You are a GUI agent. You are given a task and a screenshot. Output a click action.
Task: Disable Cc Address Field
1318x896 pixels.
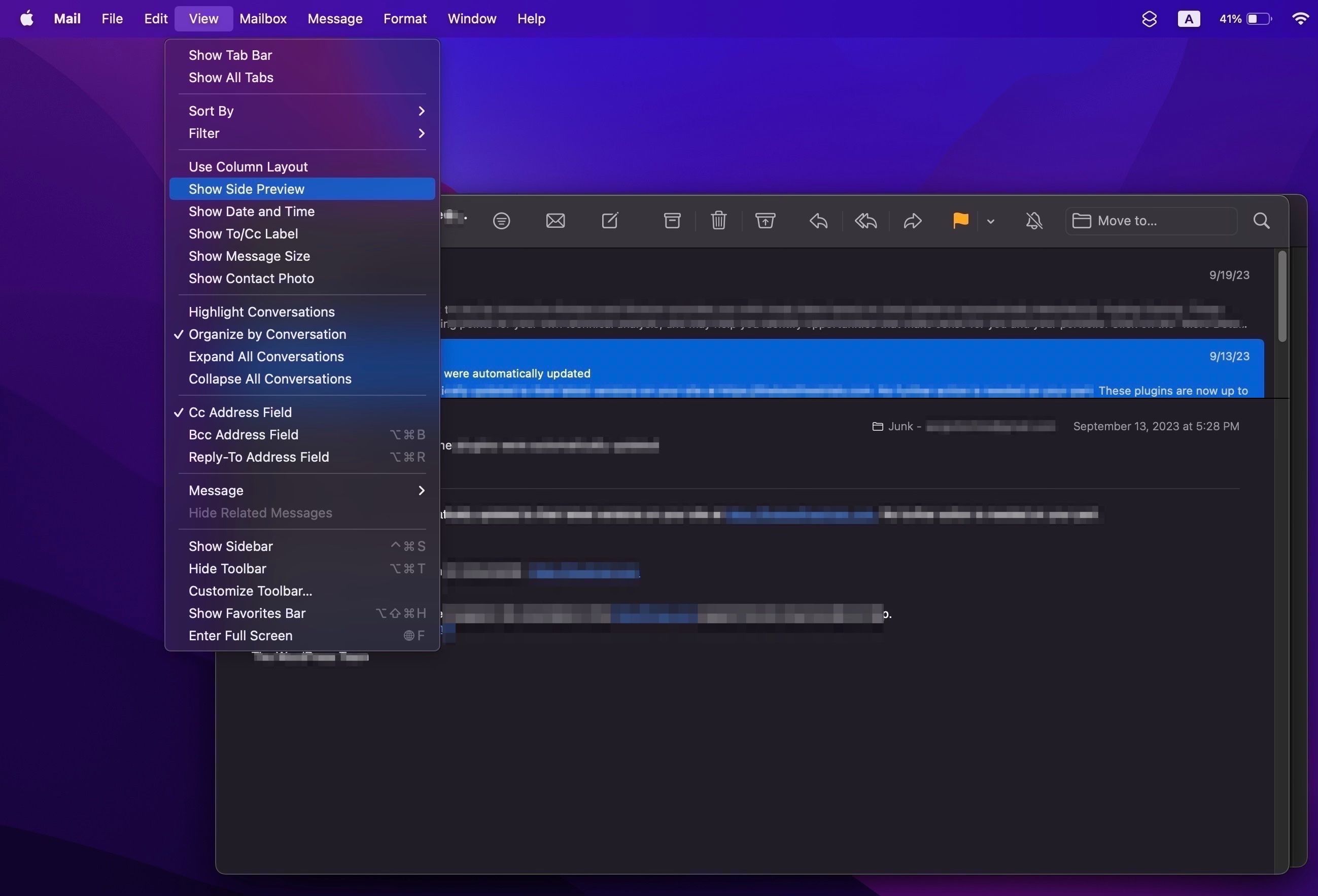point(240,412)
